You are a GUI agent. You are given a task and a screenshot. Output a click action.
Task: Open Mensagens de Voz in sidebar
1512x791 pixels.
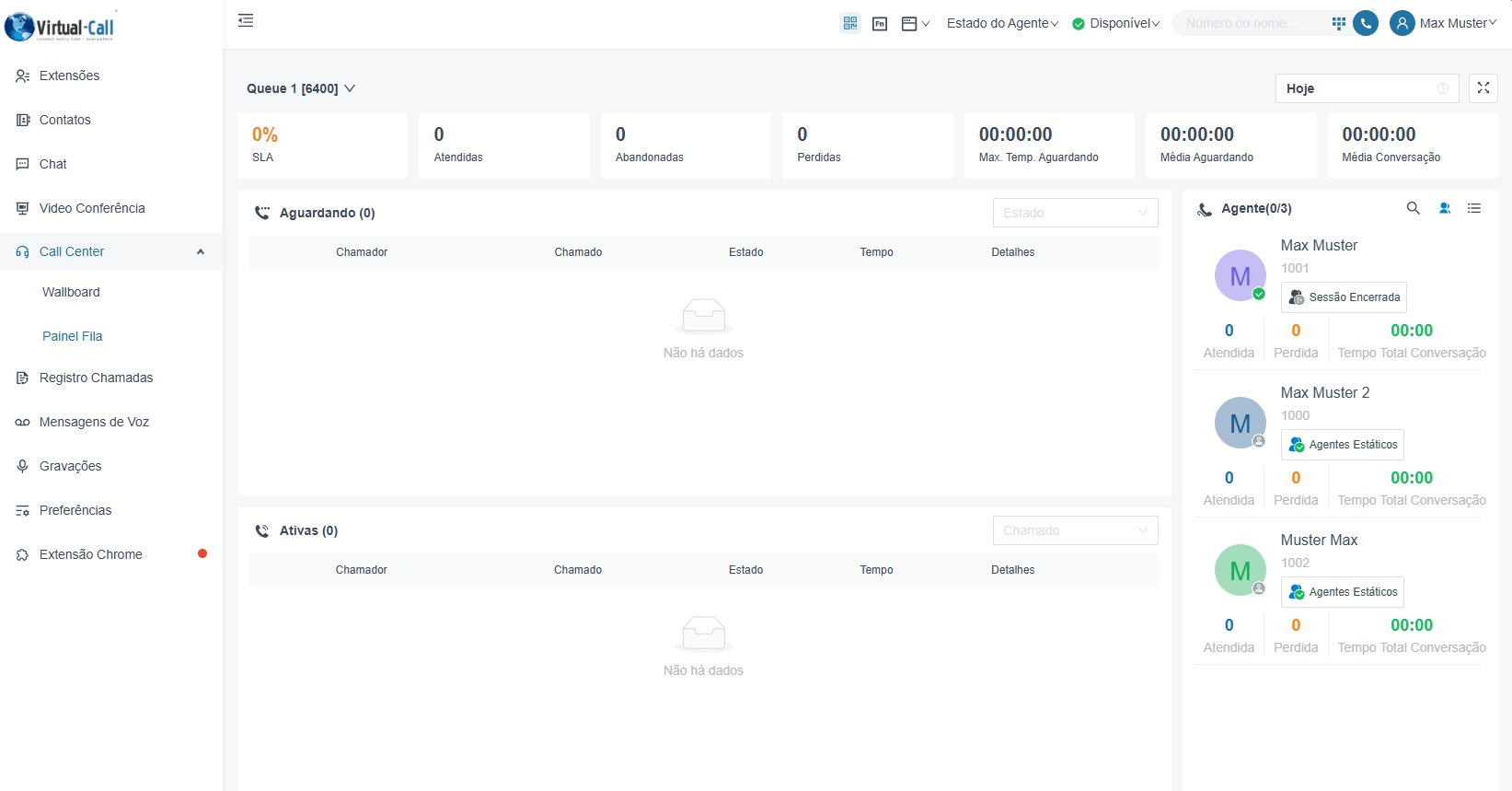point(111,422)
